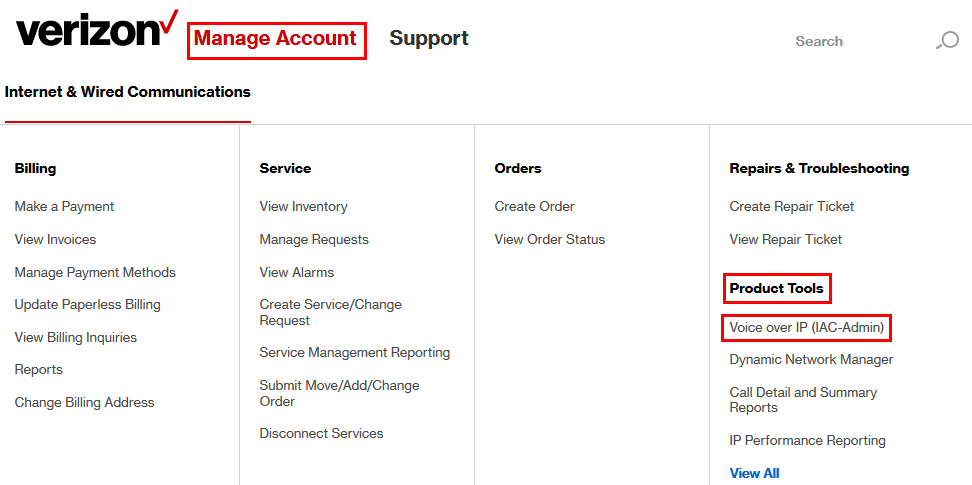972x485 pixels.
Task: Open Disconnect Services link
Action: point(321,434)
